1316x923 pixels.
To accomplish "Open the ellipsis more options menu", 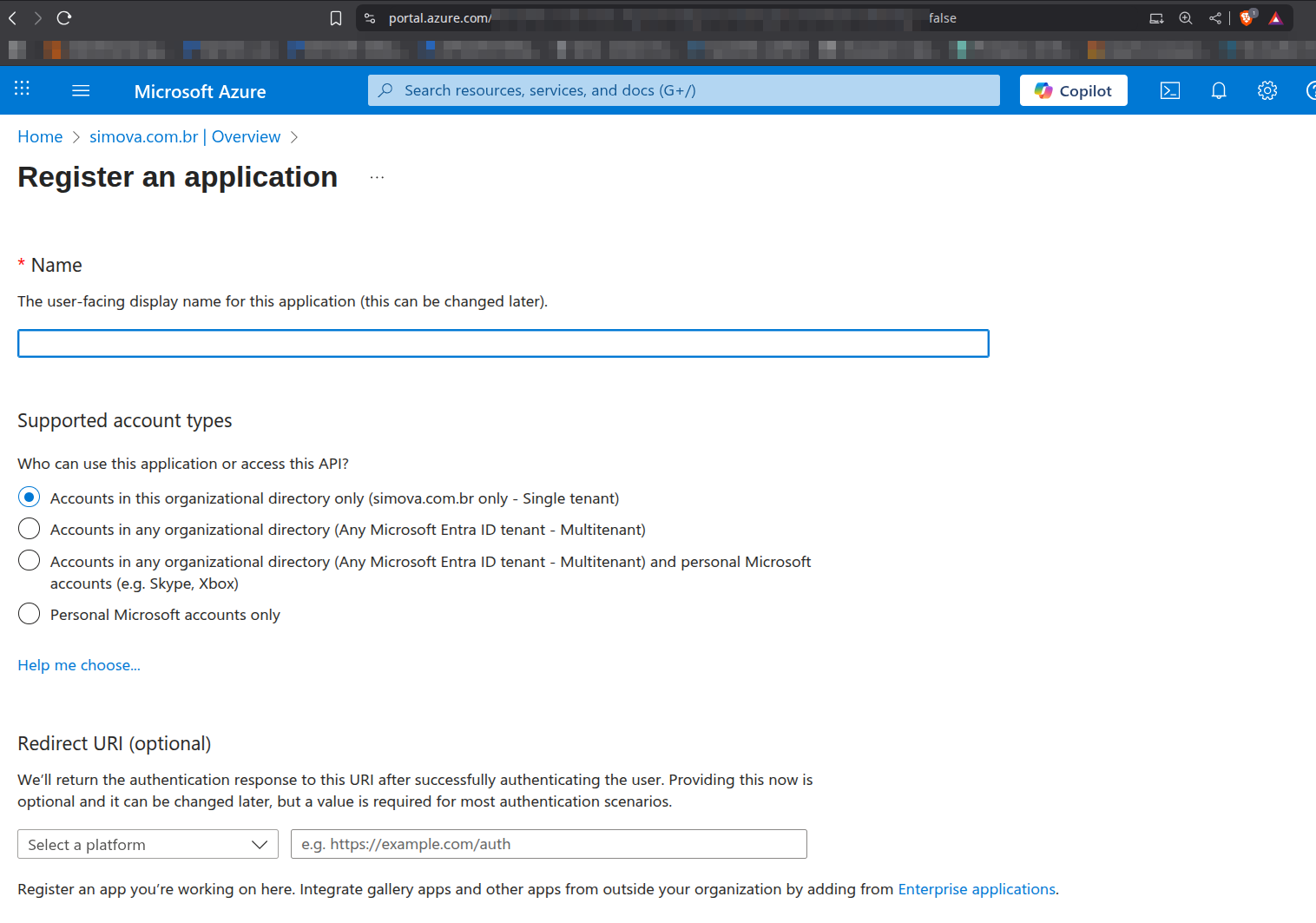I will pos(377,177).
